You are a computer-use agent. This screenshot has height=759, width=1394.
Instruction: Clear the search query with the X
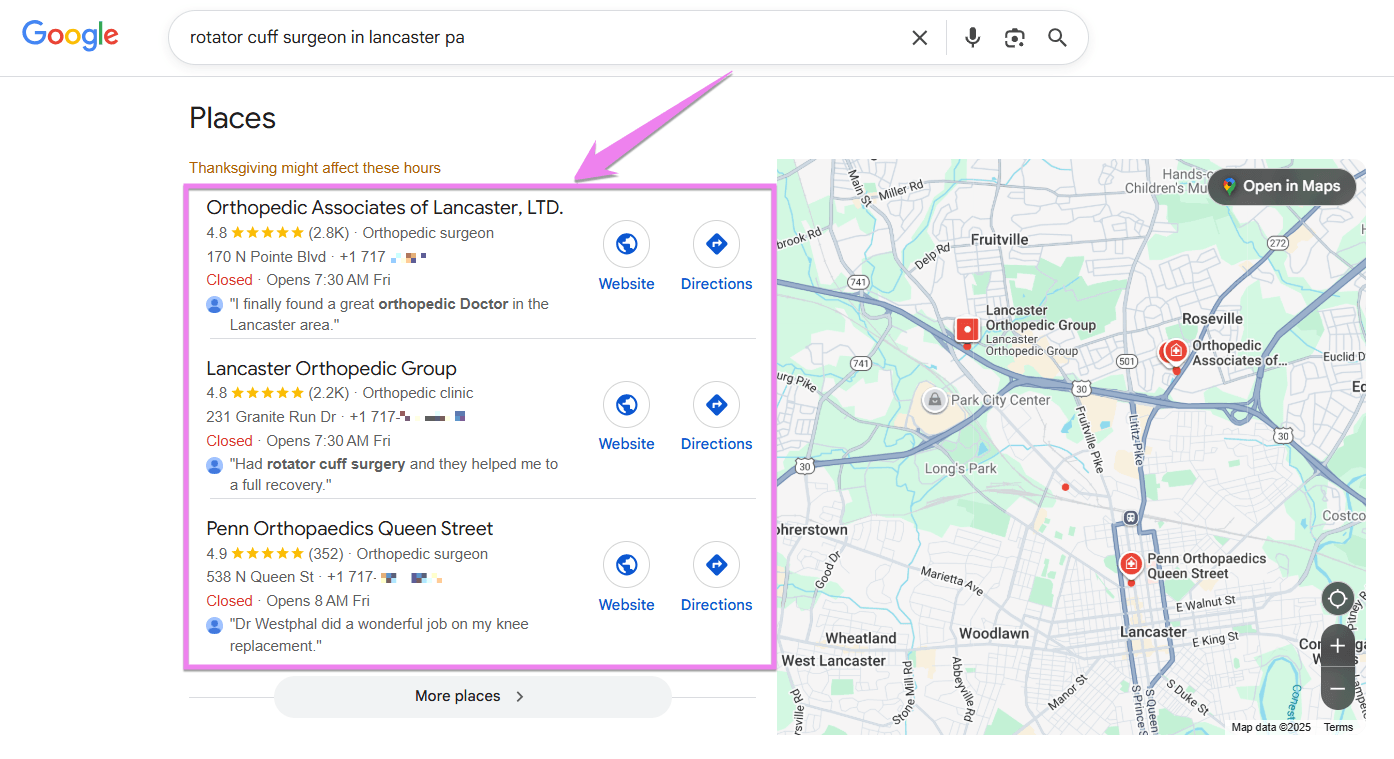point(919,37)
